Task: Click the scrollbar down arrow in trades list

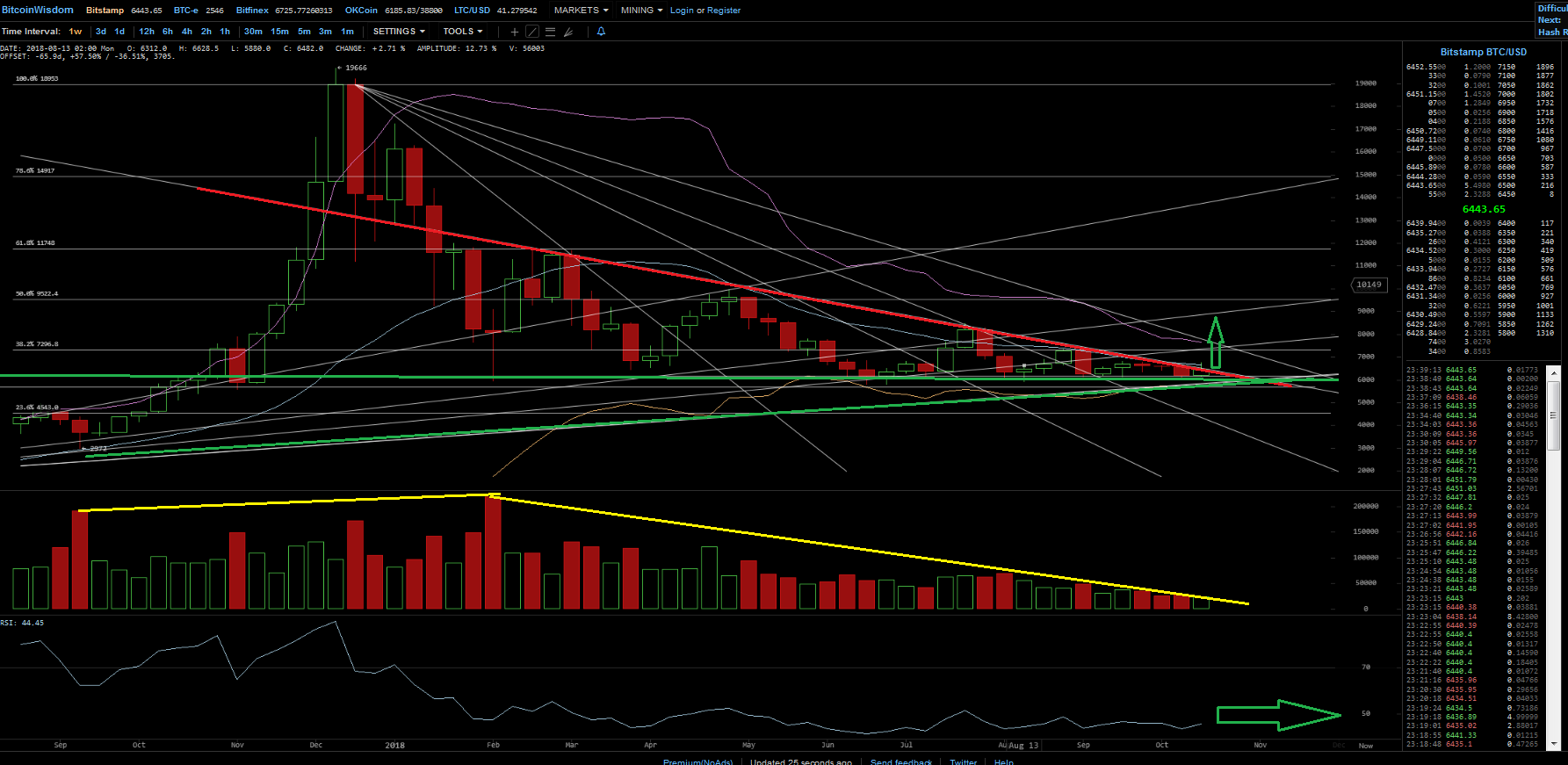Action: pos(1553,743)
